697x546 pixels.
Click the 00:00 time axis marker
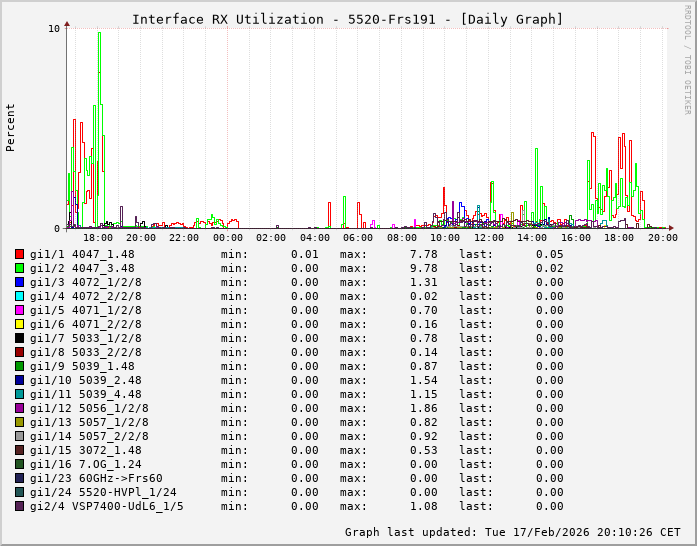pos(228,238)
